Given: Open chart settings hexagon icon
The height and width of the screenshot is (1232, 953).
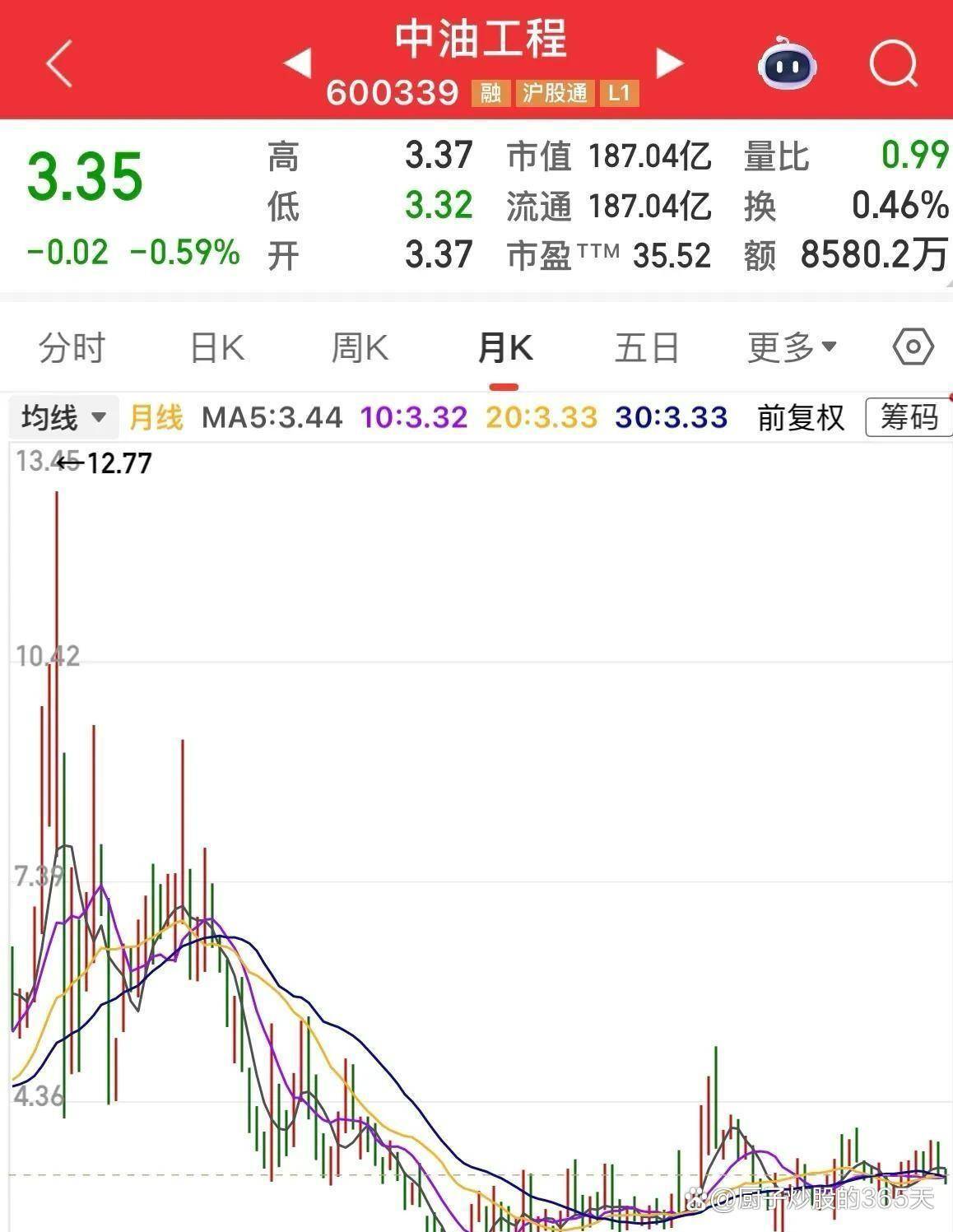Looking at the screenshot, I should (x=913, y=347).
